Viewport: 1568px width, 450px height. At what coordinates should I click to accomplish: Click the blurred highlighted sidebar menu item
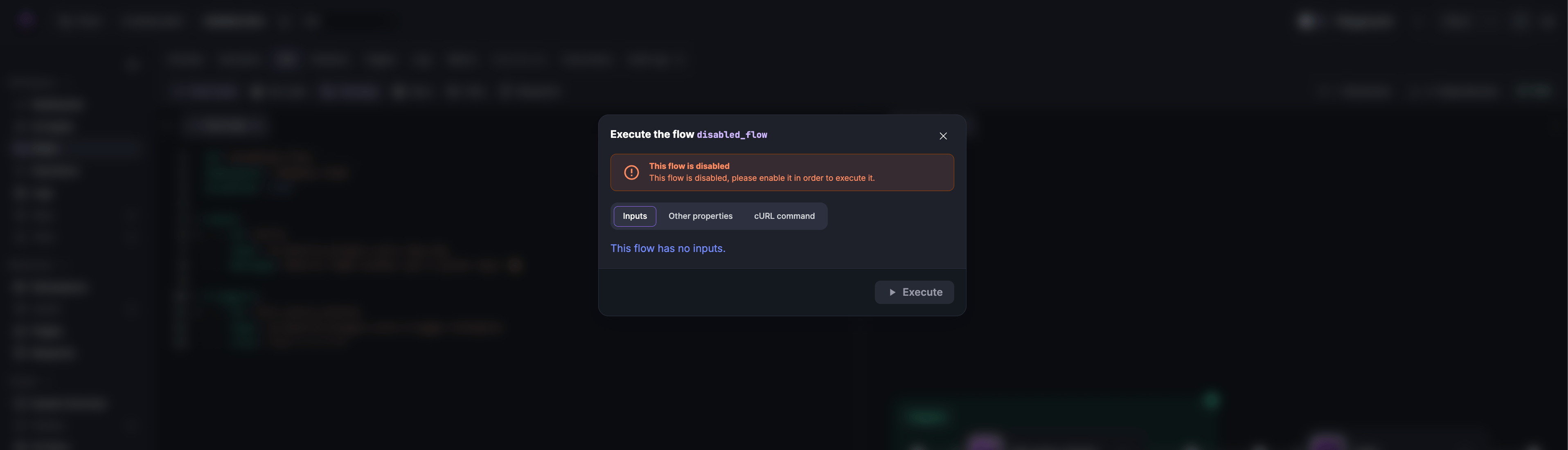76,148
